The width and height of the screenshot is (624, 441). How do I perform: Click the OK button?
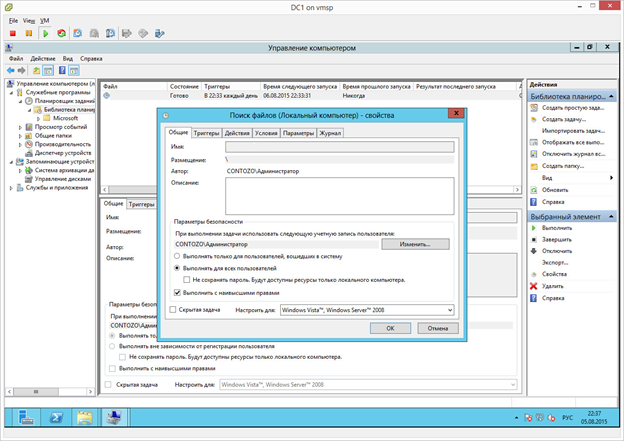[x=390, y=328]
